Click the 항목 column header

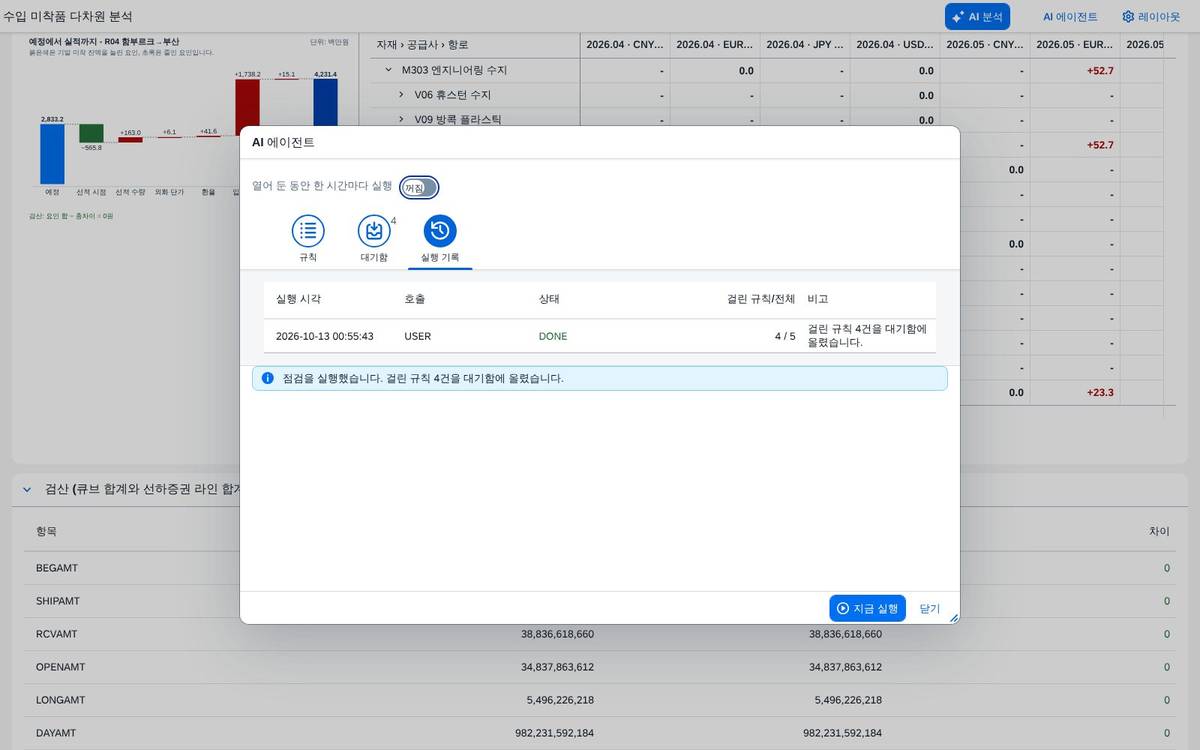[46, 532]
